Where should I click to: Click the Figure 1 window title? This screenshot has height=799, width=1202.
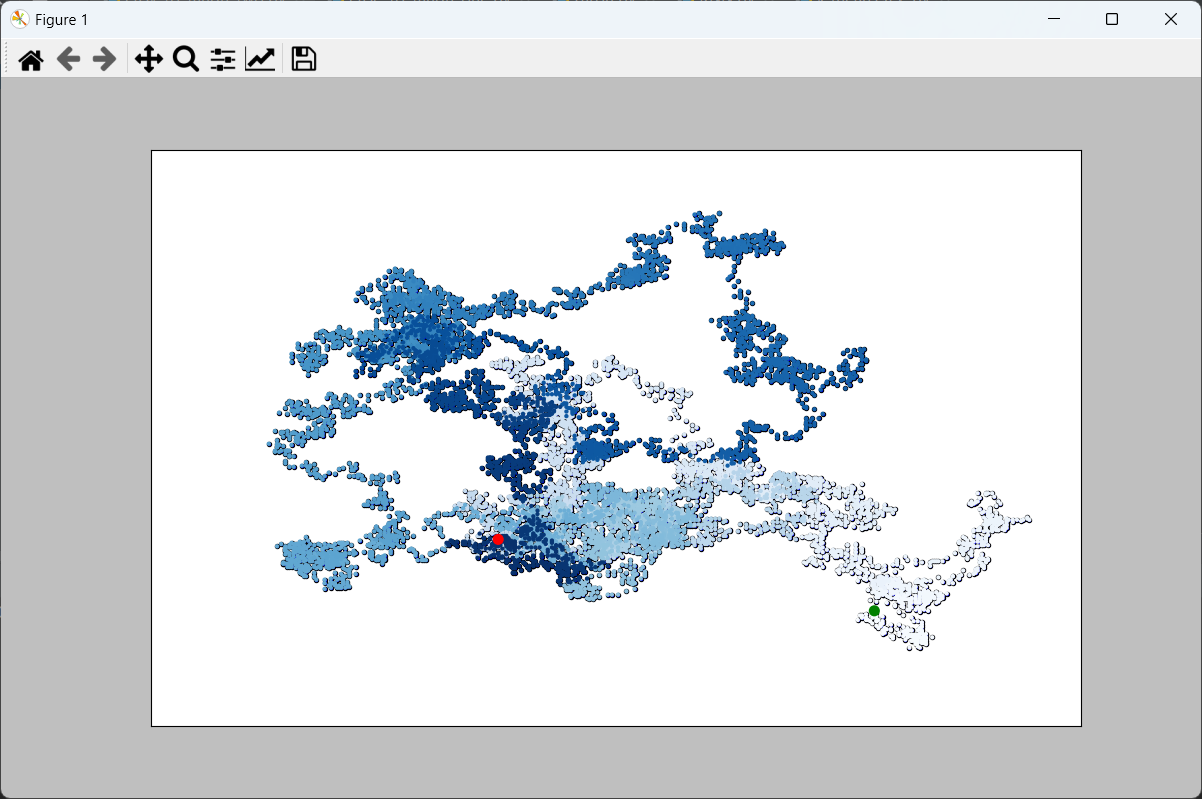[x=61, y=20]
